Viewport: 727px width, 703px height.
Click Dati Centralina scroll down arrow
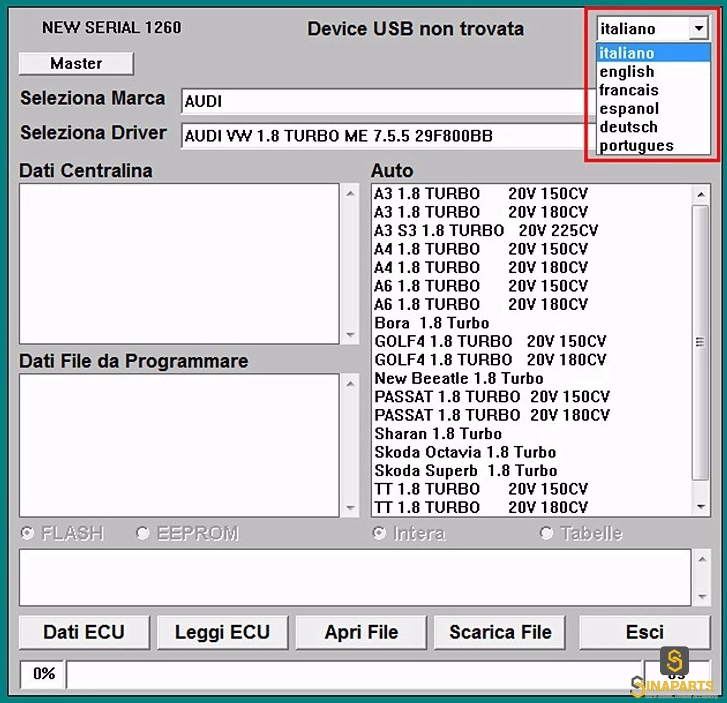[351, 334]
